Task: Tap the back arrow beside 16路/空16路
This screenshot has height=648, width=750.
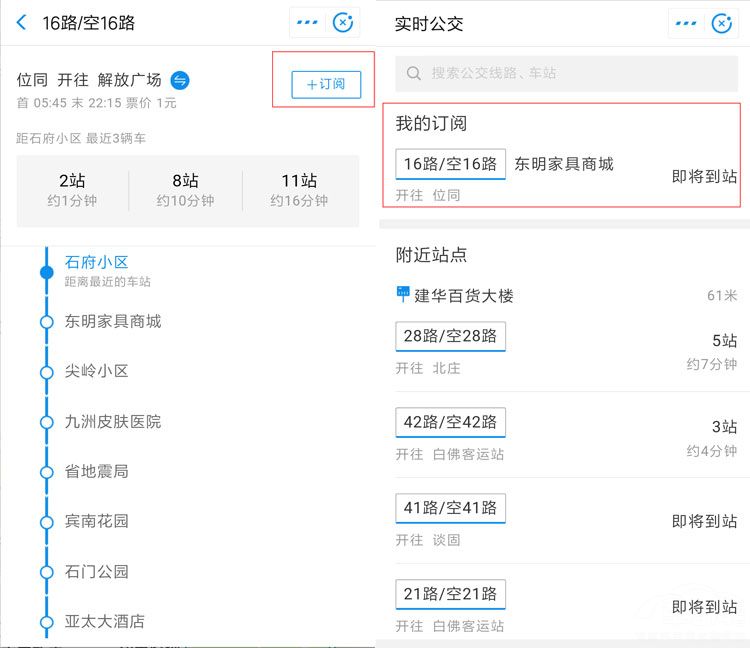Action: click(21, 23)
